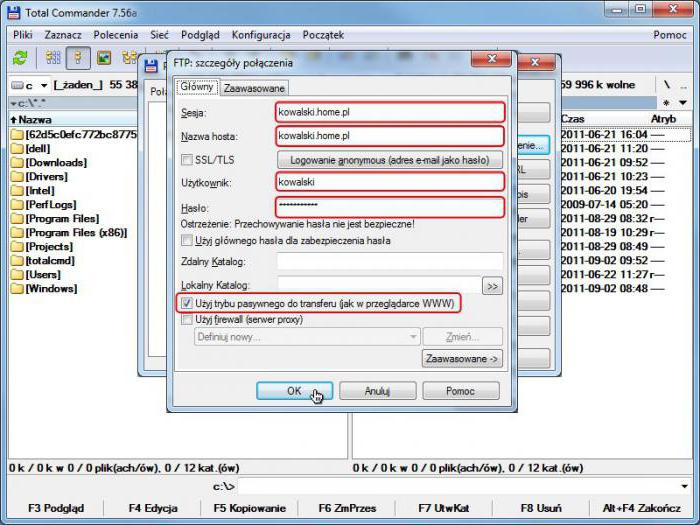Switch to thumbnail view toolbar icon
The height and width of the screenshot is (525, 700).
pyautogui.click(x=104, y=58)
